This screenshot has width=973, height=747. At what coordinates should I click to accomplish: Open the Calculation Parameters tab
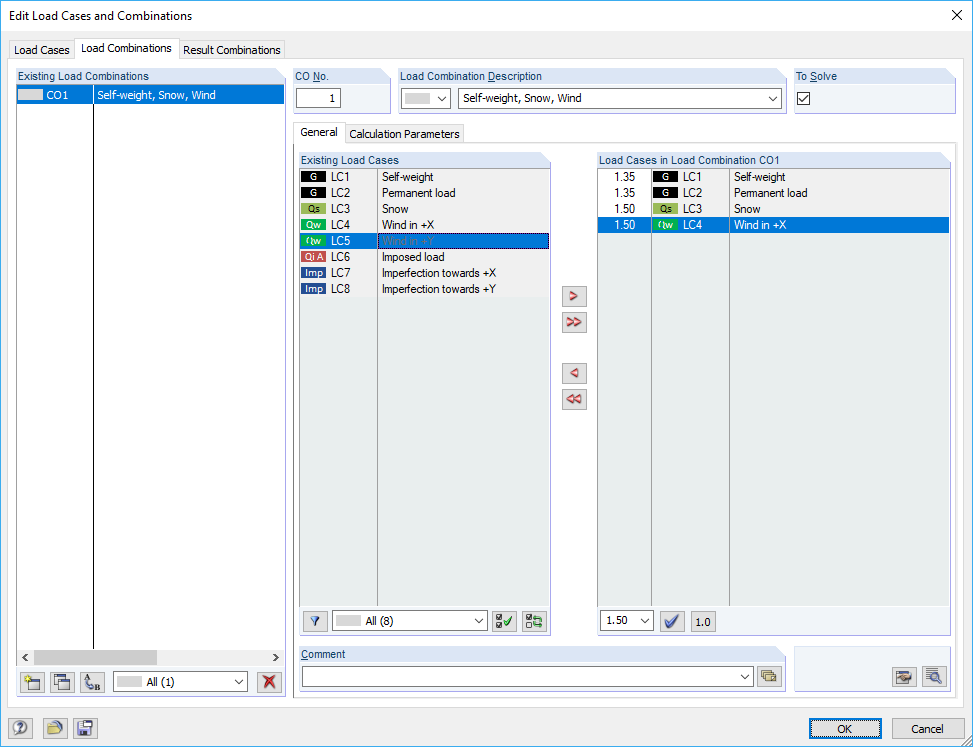tap(404, 134)
